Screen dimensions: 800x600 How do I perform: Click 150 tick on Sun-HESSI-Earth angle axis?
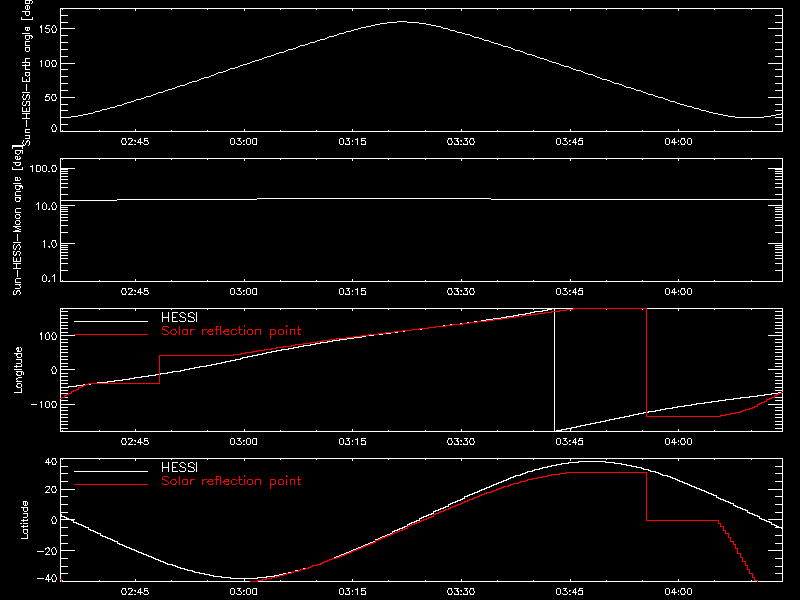tap(49, 29)
